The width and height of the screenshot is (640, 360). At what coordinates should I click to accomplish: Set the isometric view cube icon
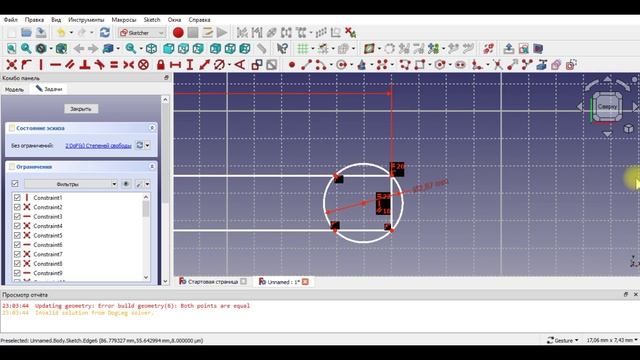[151, 49]
